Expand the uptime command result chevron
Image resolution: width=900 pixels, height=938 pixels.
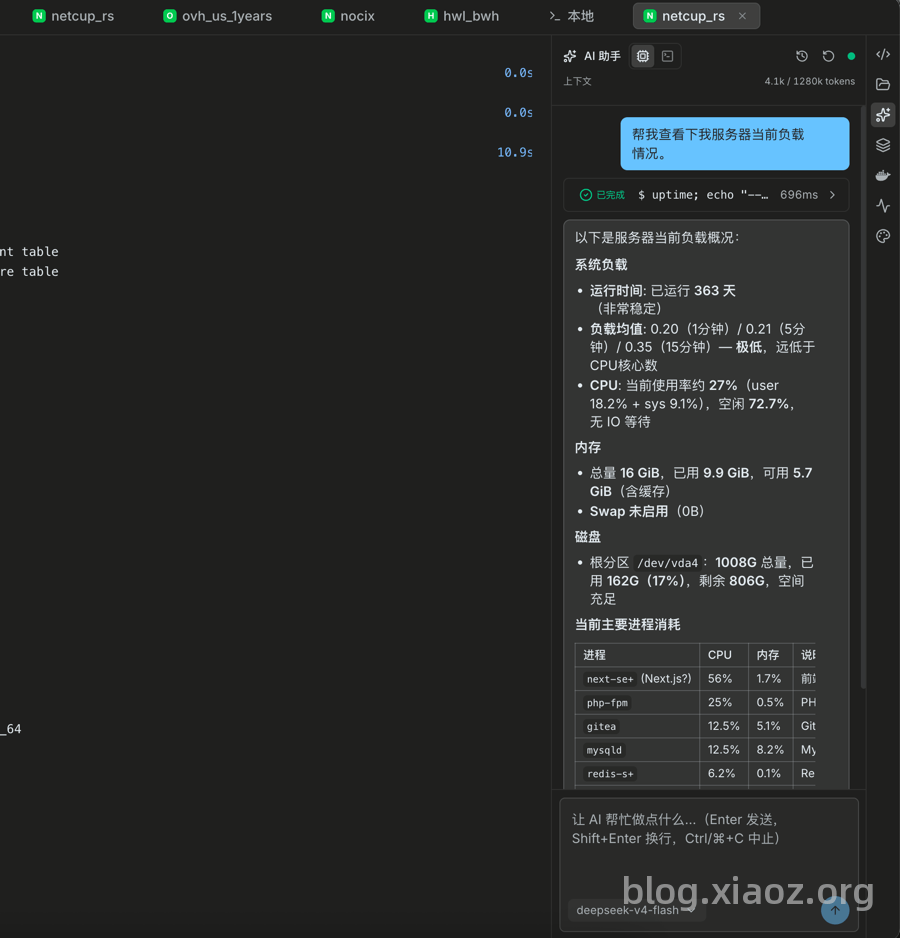832,195
